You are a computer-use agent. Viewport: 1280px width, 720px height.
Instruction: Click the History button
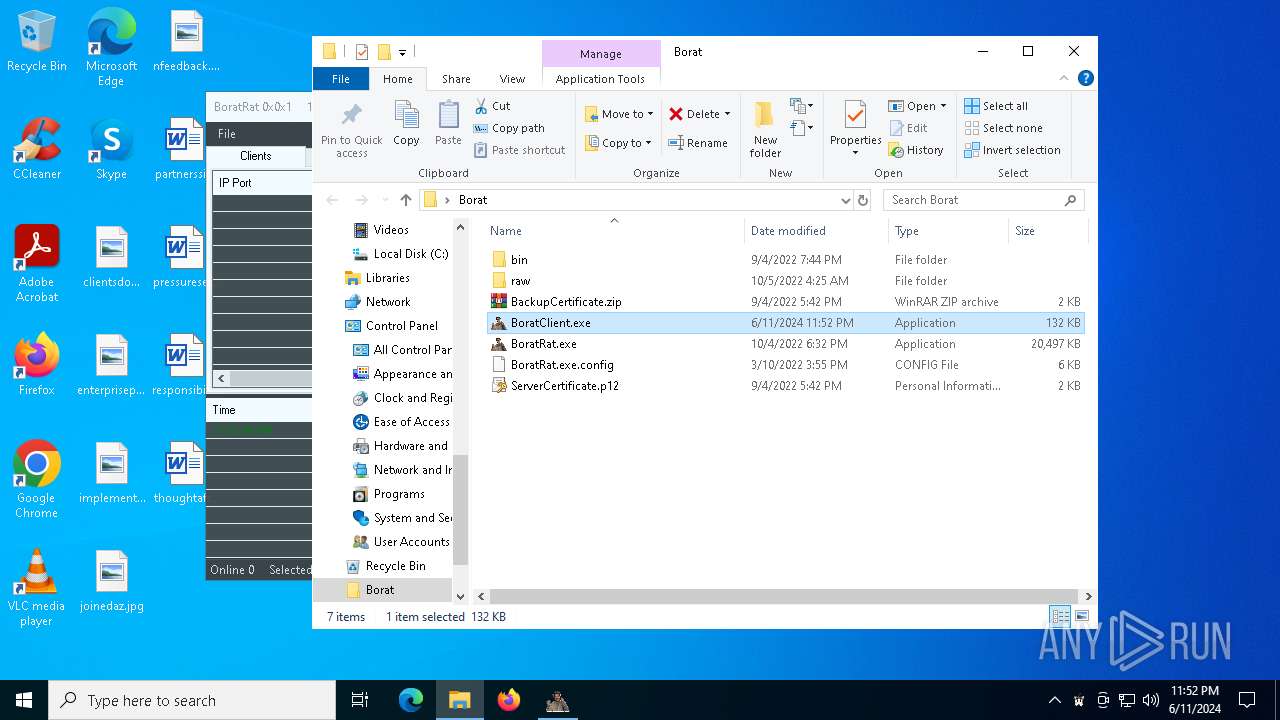(916, 150)
